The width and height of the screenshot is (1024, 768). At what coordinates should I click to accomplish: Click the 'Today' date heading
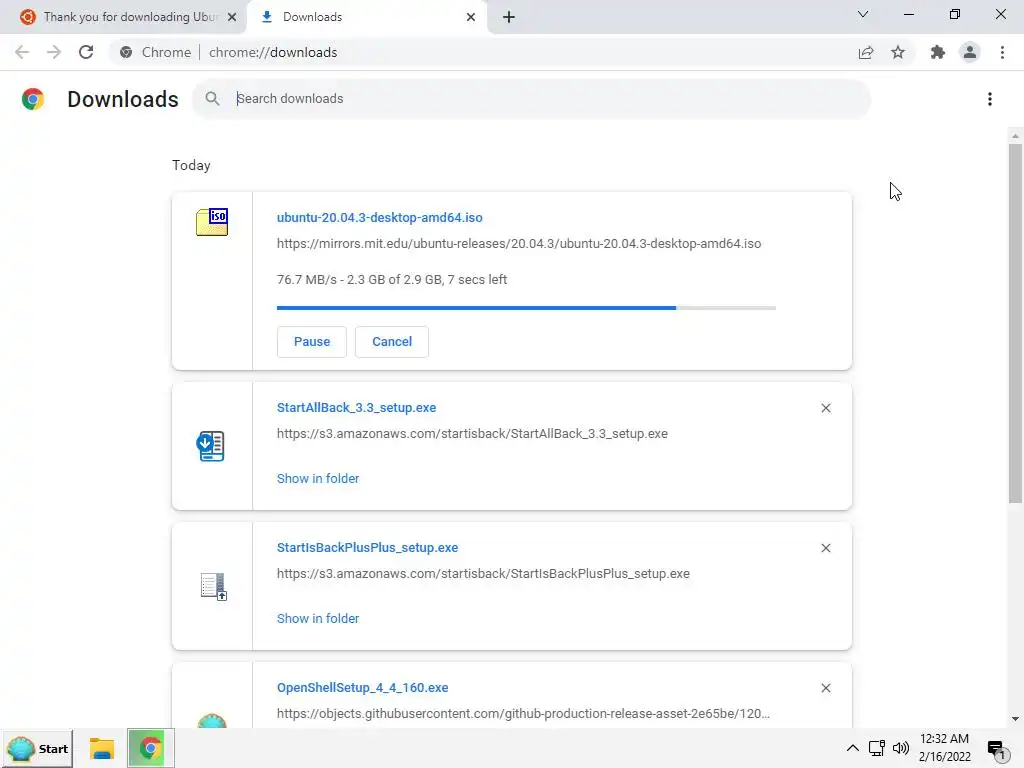point(191,165)
